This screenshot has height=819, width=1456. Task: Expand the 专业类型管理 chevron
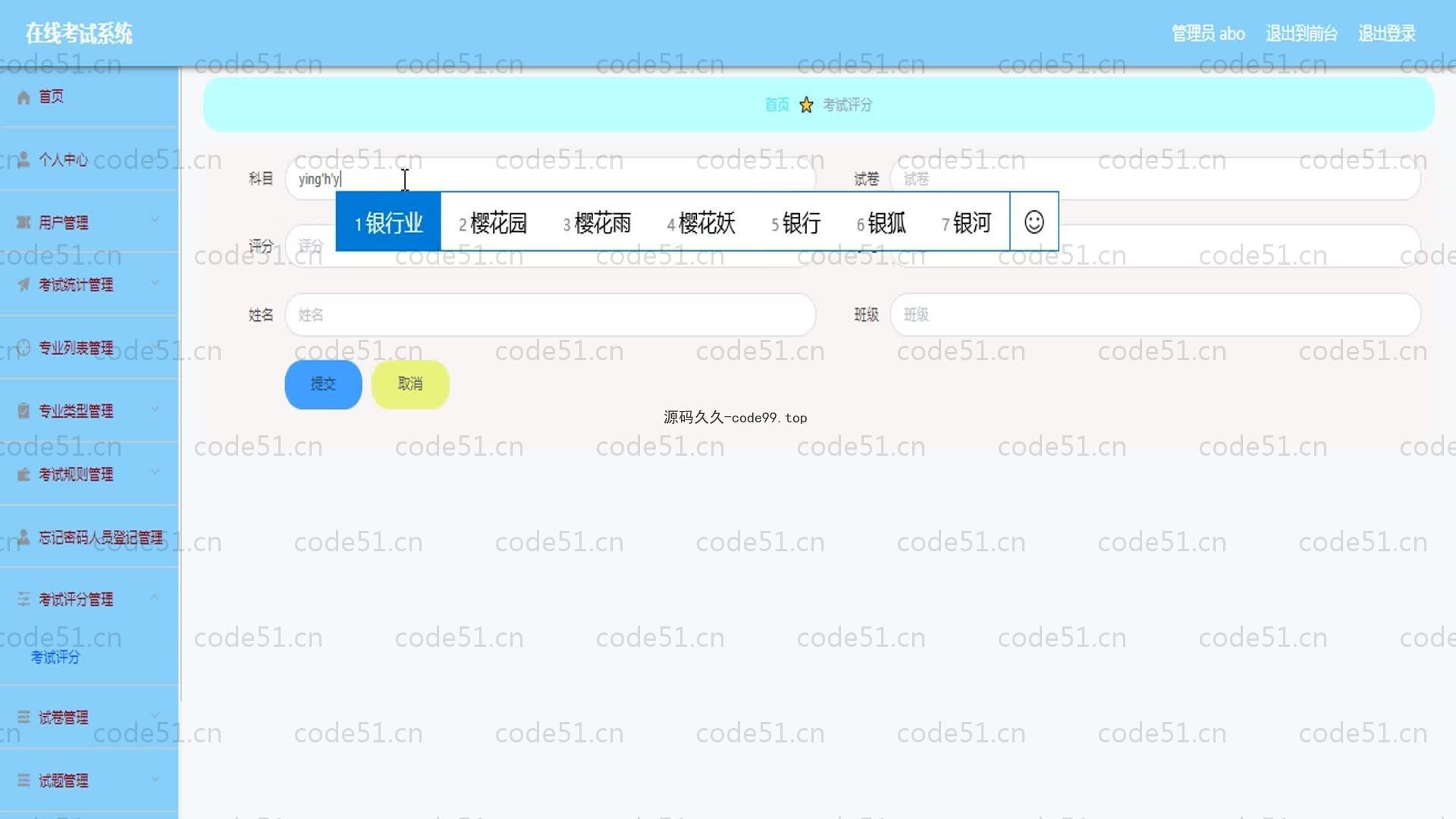click(x=155, y=409)
